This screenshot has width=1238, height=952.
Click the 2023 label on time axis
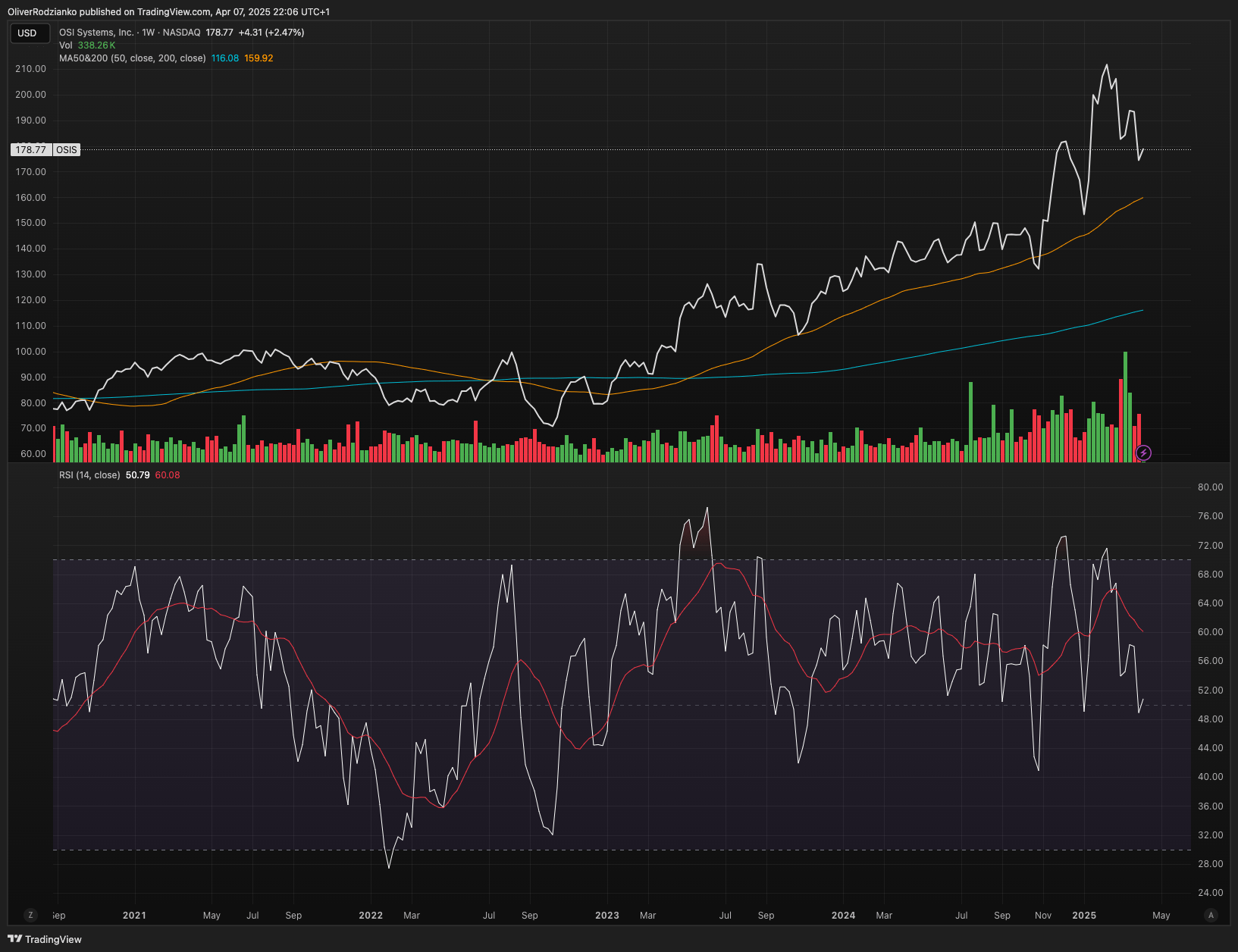[x=607, y=915]
